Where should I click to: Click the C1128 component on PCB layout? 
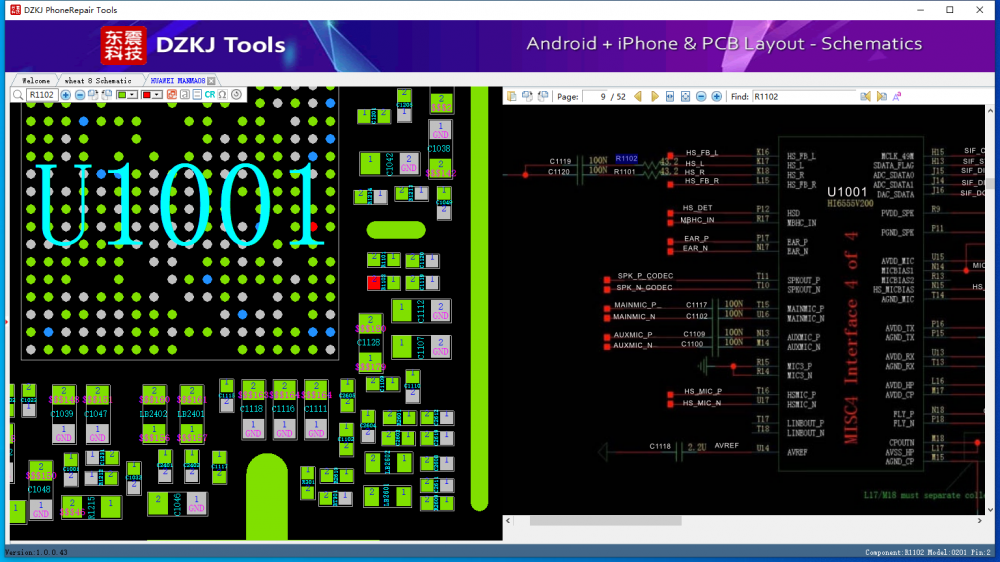click(x=370, y=343)
